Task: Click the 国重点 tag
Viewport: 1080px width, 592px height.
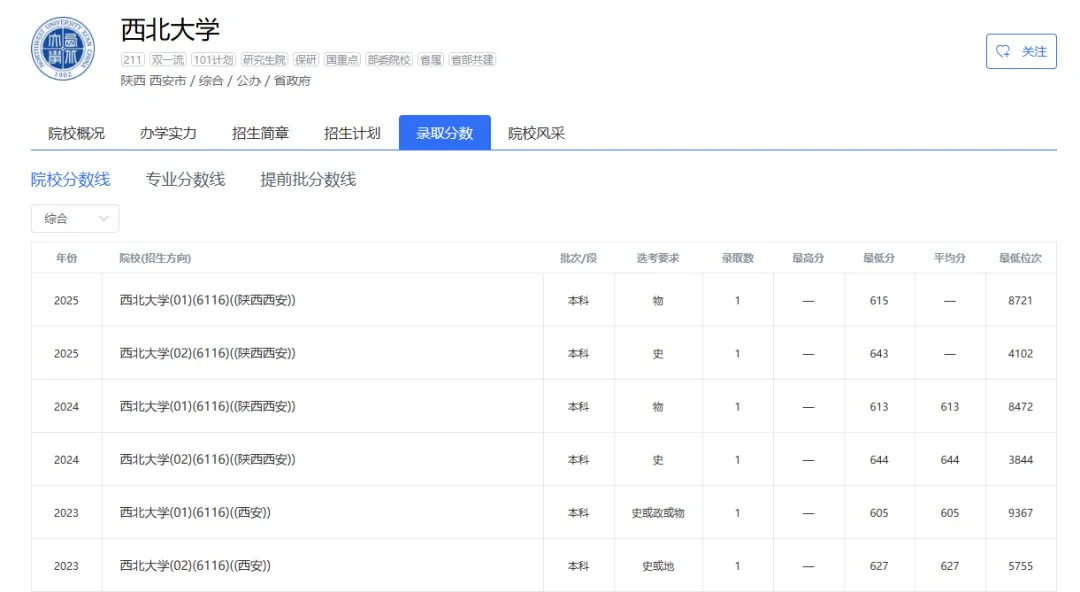Action: coord(342,60)
